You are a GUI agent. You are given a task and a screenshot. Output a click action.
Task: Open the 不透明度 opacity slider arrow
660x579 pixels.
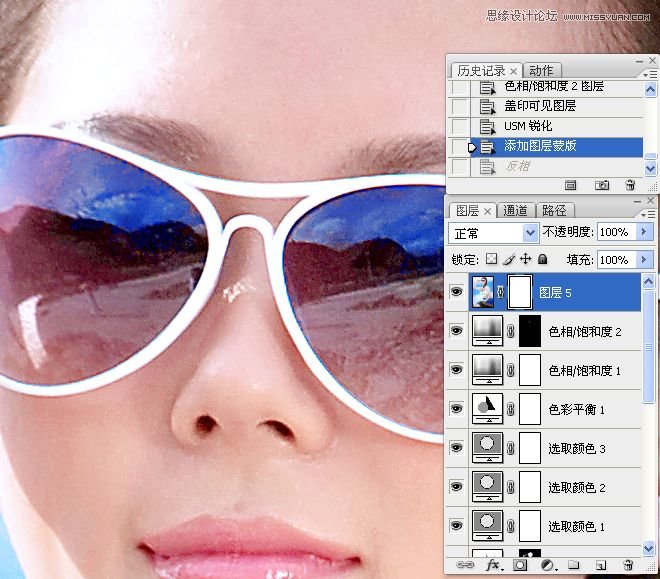click(x=643, y=232)
